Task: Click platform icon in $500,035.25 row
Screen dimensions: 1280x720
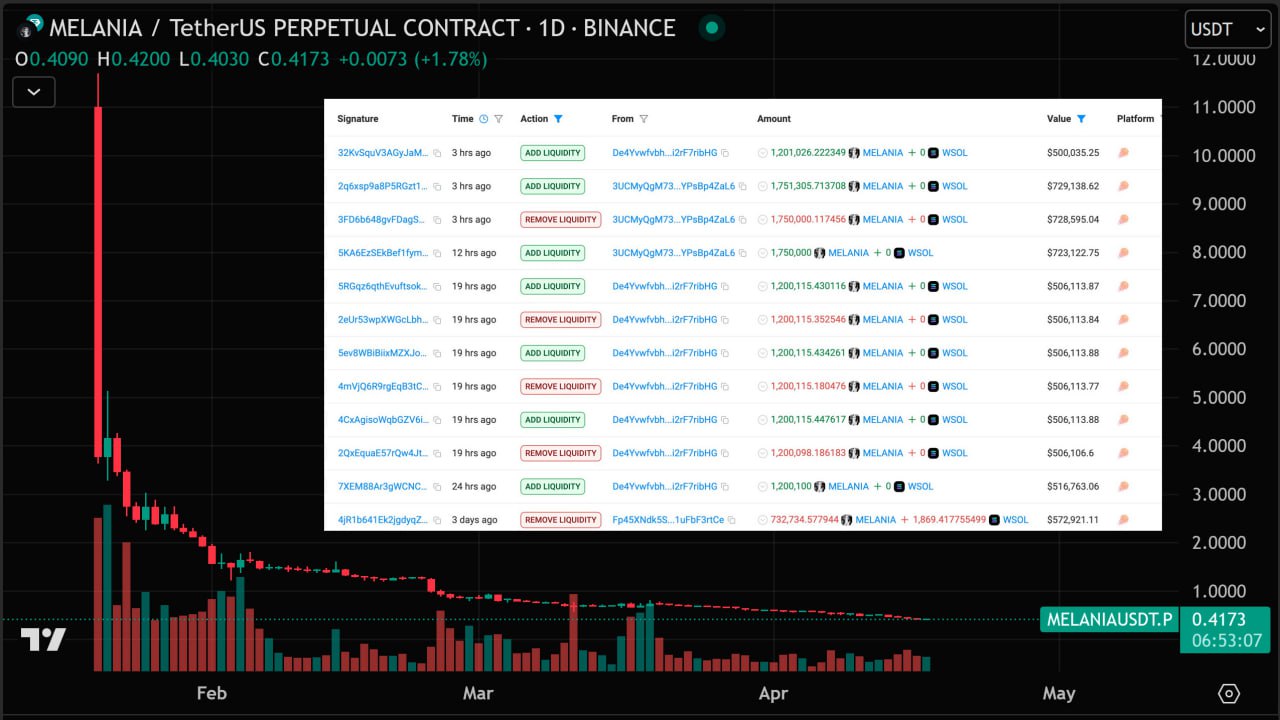Action: tap(1123, 153)
